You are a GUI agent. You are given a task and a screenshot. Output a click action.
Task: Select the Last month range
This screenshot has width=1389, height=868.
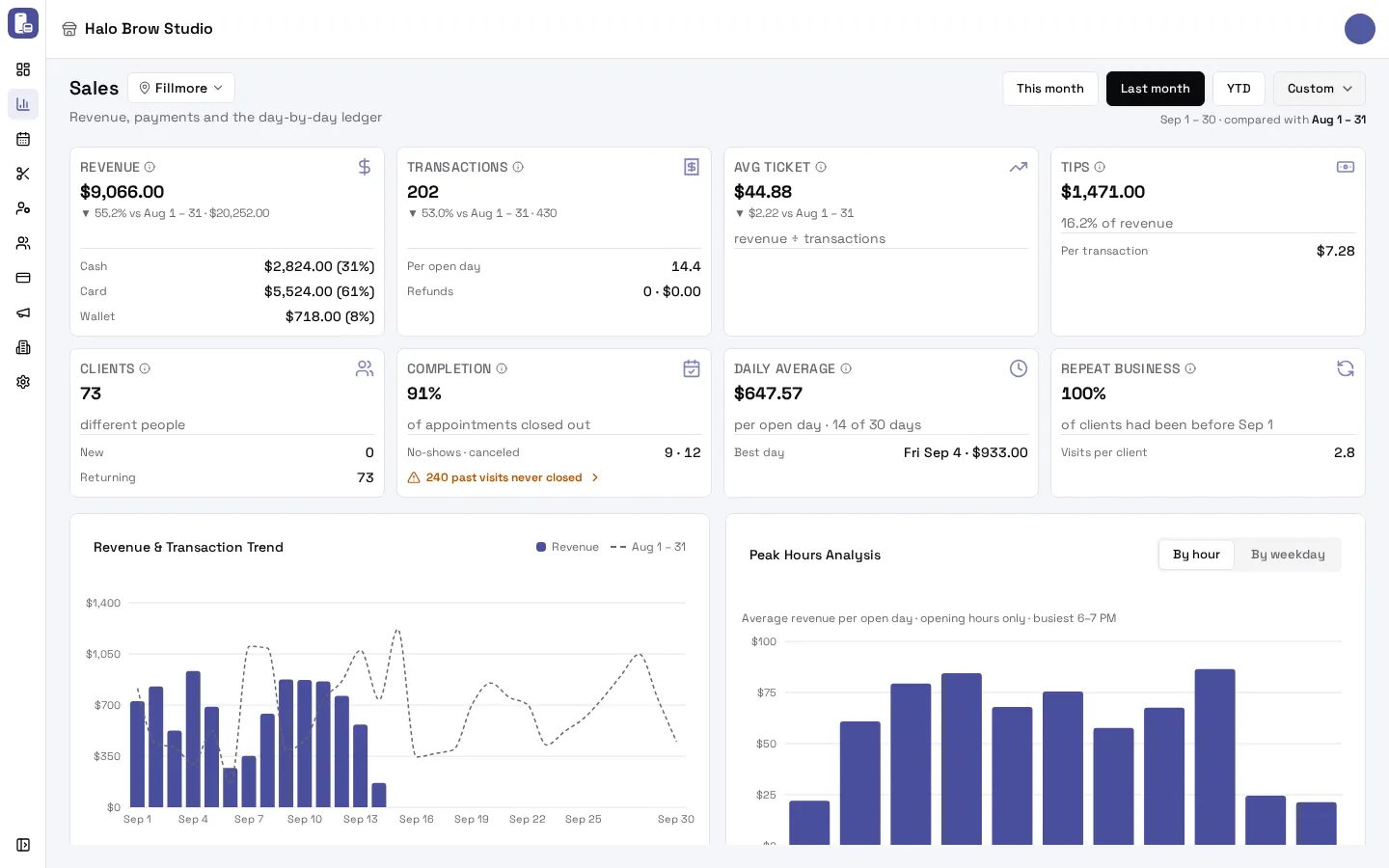1156,89
